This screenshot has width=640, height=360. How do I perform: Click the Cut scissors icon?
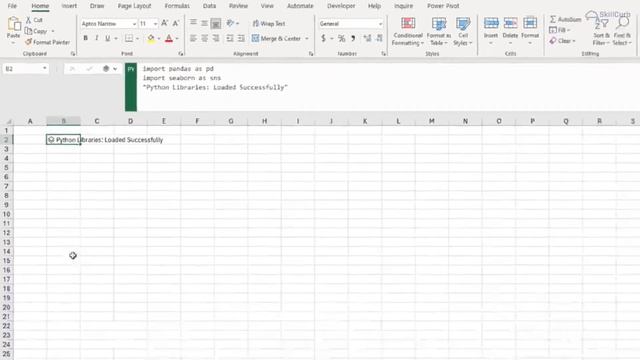29,20
